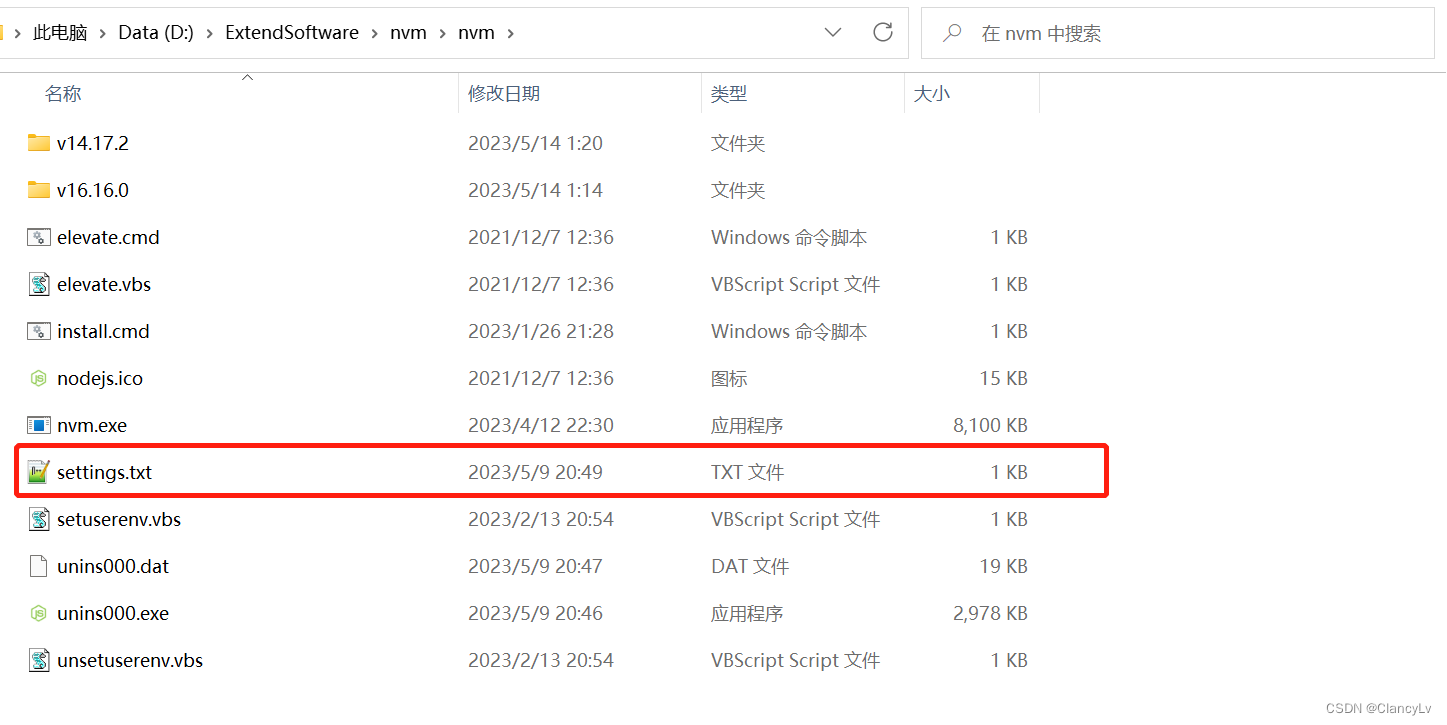Click the elevate.cmd file icon
This screenshot has width=1447, height=725.
39,237
